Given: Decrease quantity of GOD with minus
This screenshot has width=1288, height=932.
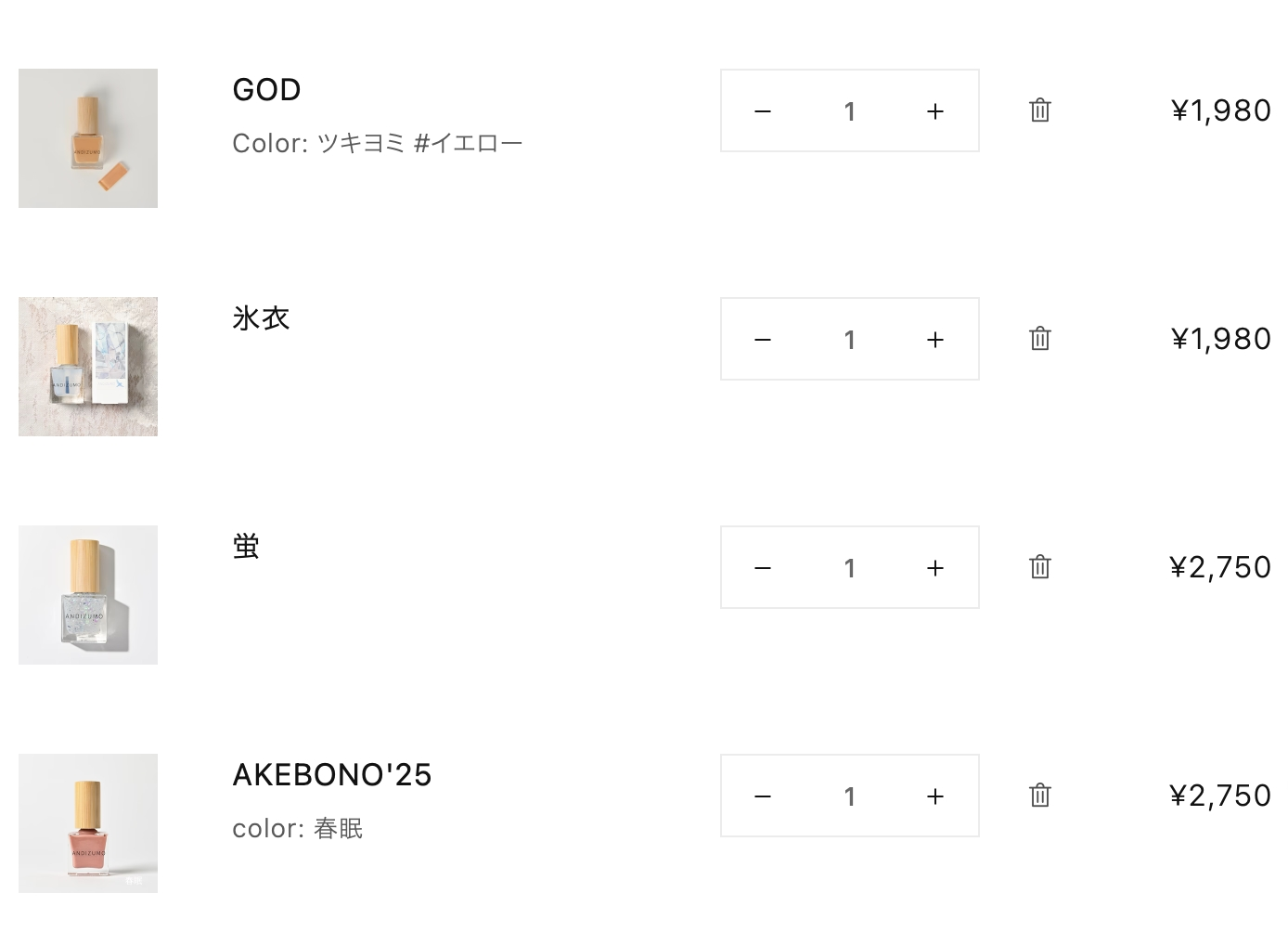Looking at the screenshot, I should [763, 111].
